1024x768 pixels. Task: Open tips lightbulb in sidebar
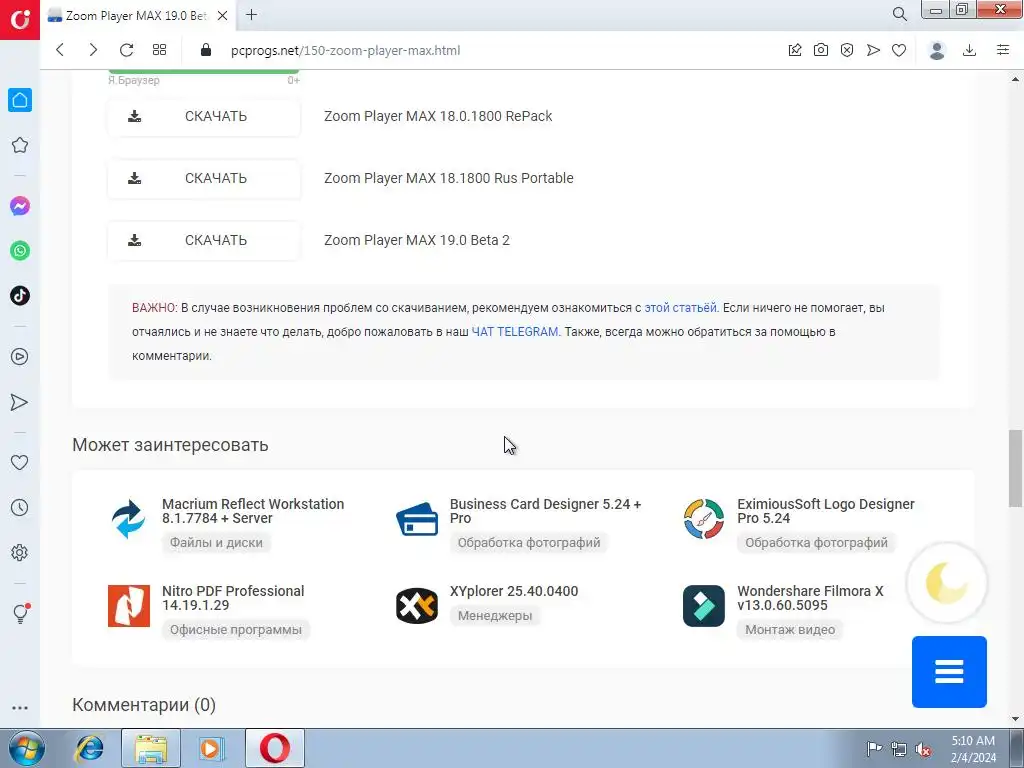point(21,613)
